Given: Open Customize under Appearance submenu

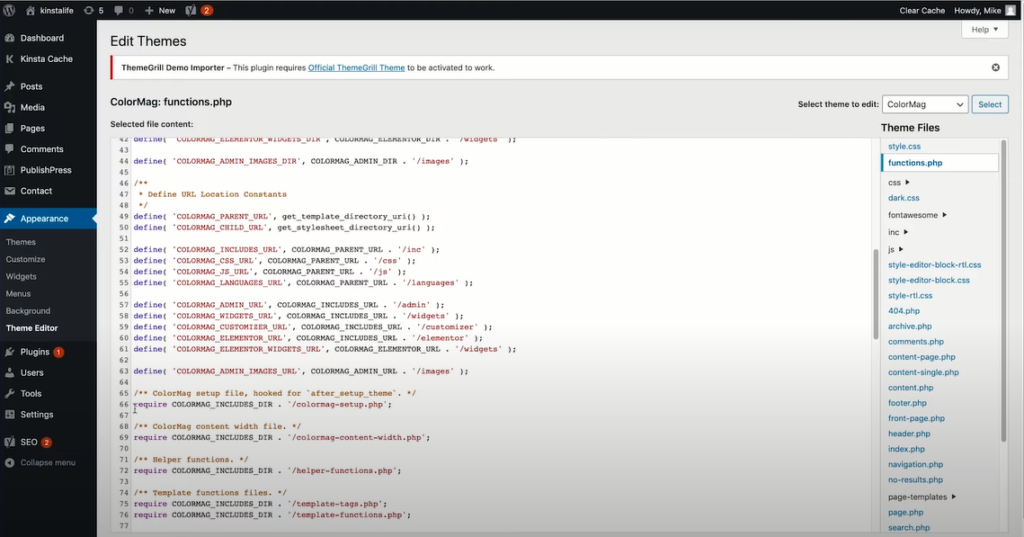Looking at the screenshot, I should [25, 259].
